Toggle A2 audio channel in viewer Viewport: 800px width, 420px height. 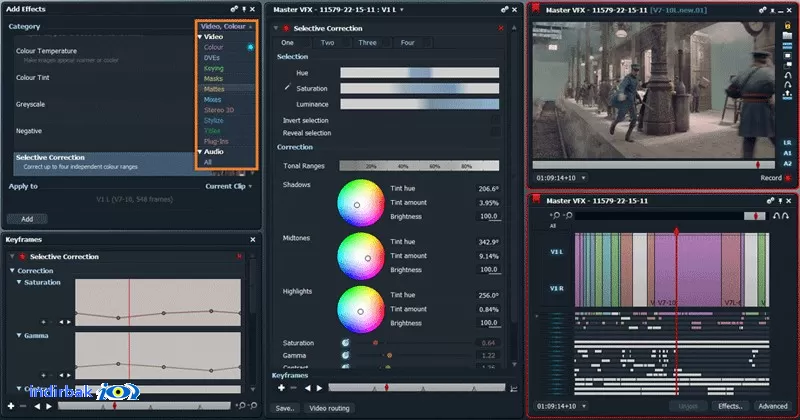pos(788,163)
